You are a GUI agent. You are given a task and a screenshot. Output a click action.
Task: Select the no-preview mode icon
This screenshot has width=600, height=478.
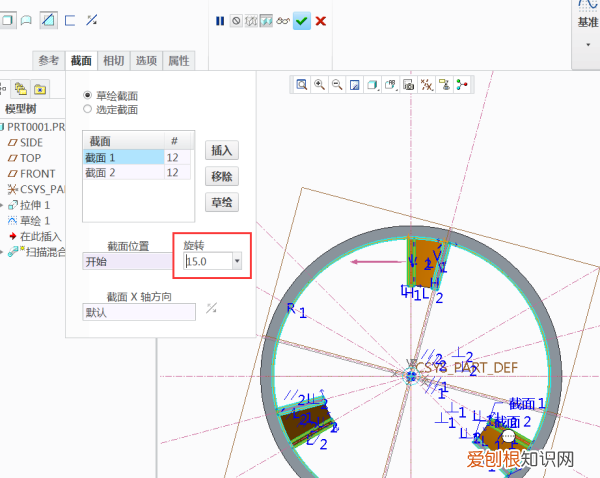coord(236,21)
